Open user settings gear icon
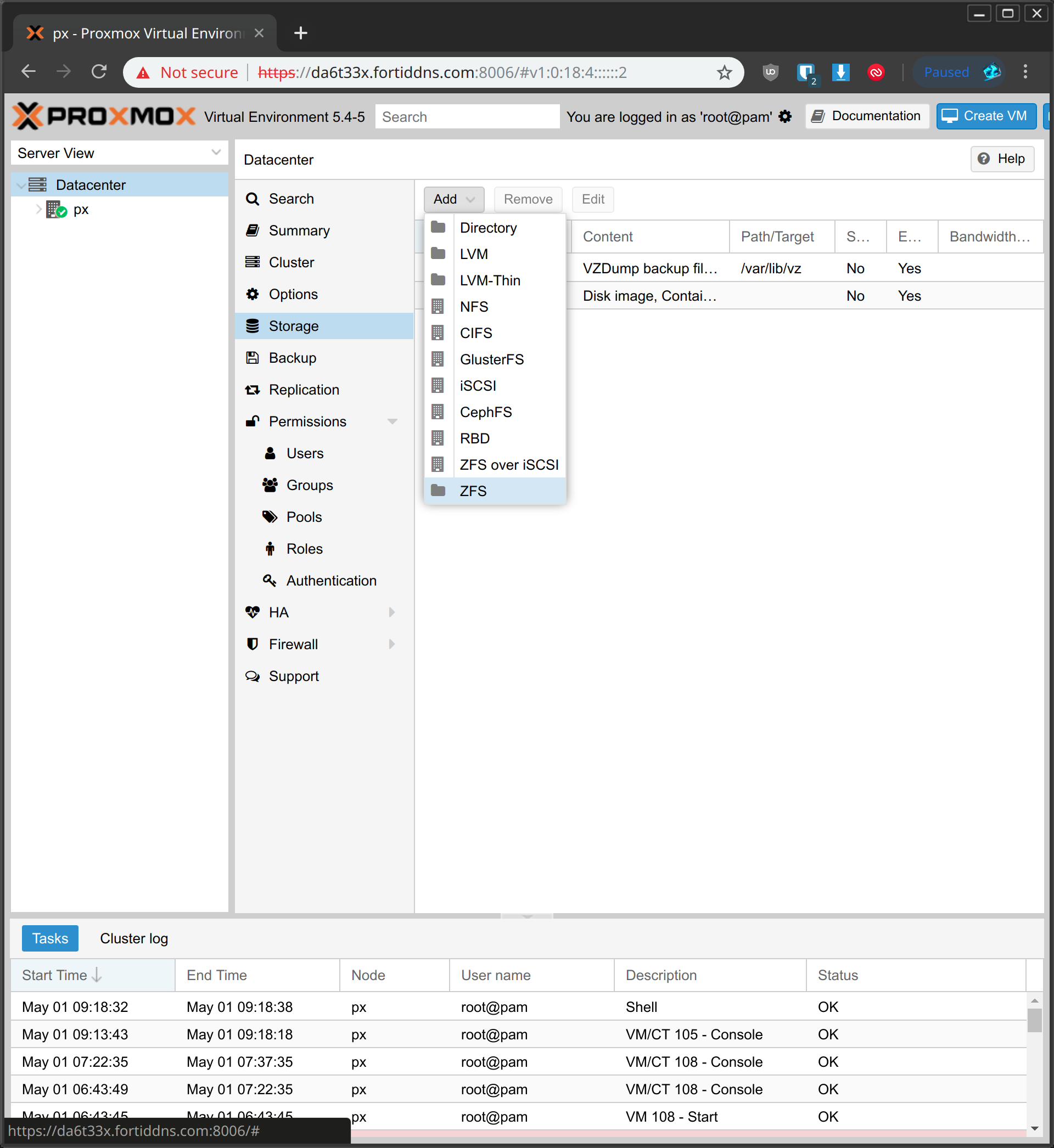Image resolution: width=1054 pixels, height=1148 pixels. (x=786, y=117)
